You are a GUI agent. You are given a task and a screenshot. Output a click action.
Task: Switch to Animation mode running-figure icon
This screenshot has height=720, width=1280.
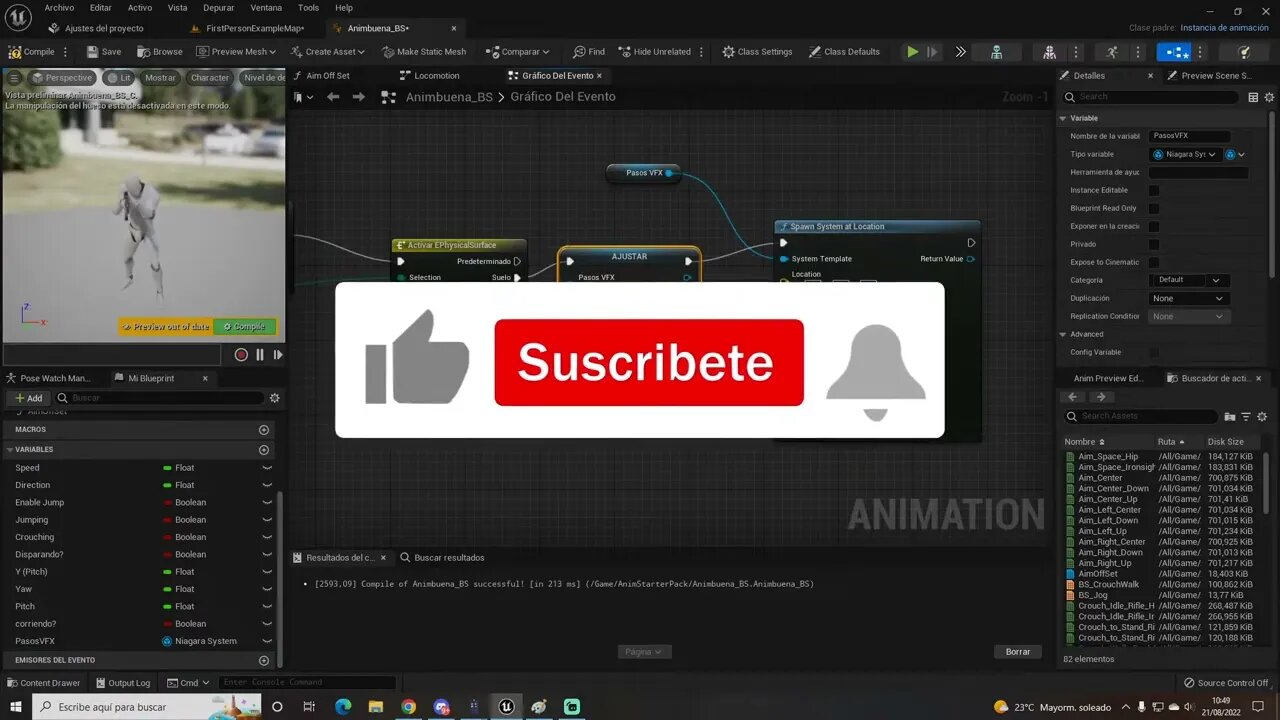click(1112, 52)
